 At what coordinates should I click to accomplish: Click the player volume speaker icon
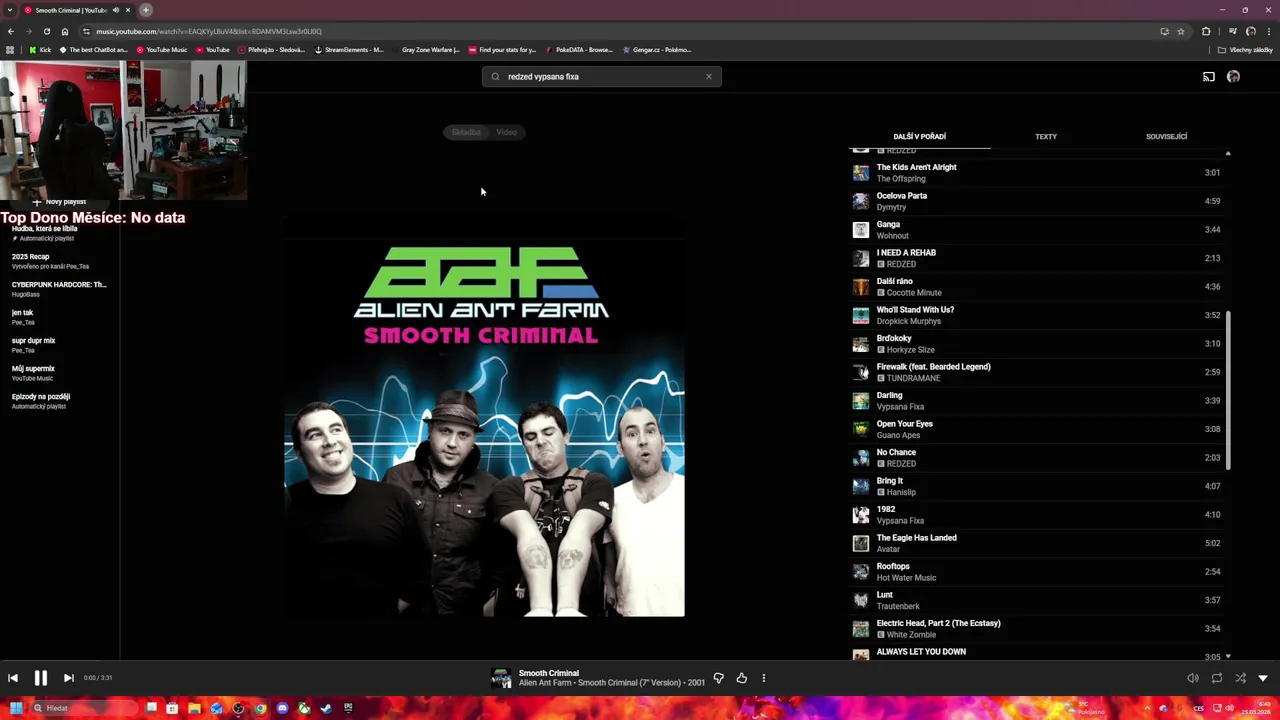click(x=1193, y=678)
